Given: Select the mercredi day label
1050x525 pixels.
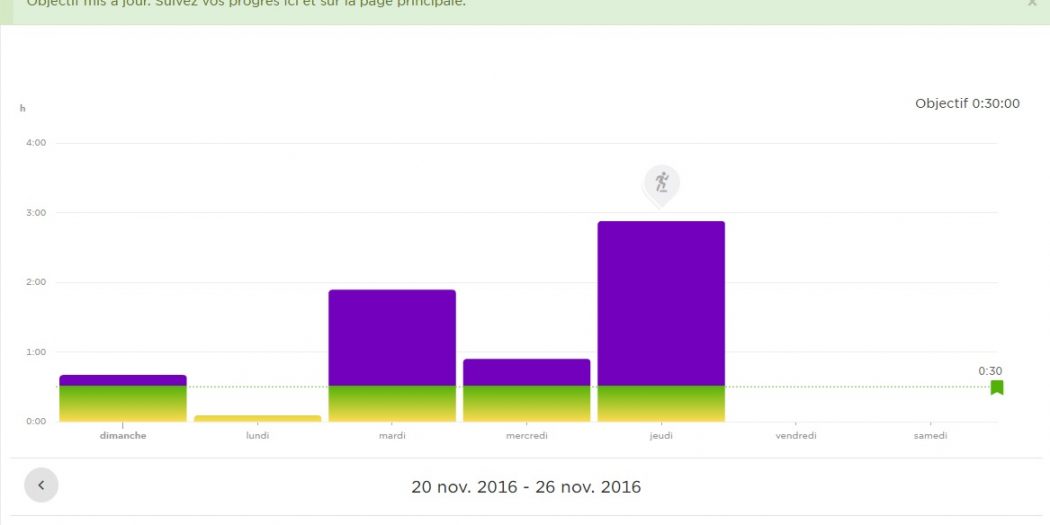Looking at the screenshot, I should tap(526, 435).
